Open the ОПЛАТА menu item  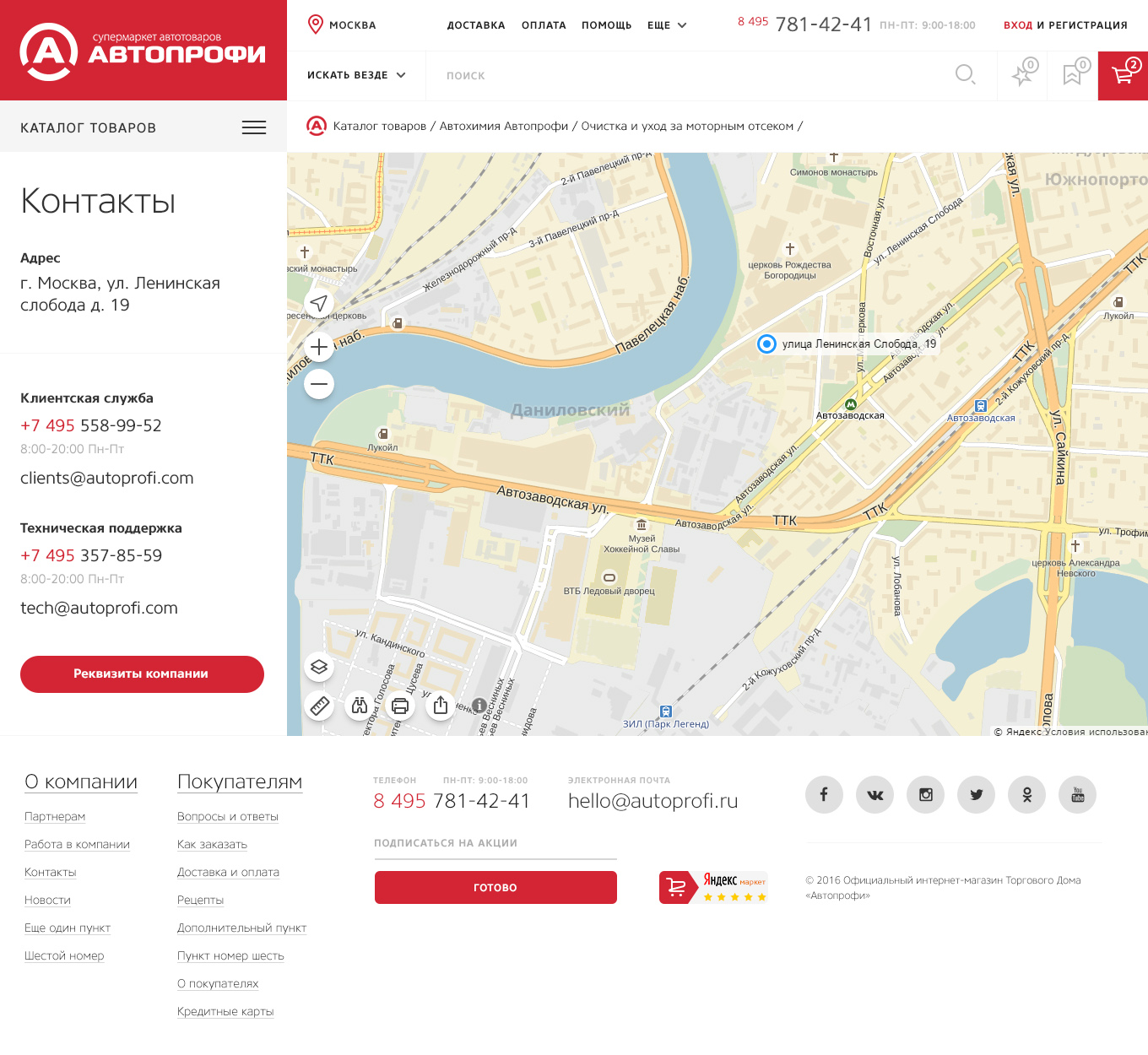544,25
